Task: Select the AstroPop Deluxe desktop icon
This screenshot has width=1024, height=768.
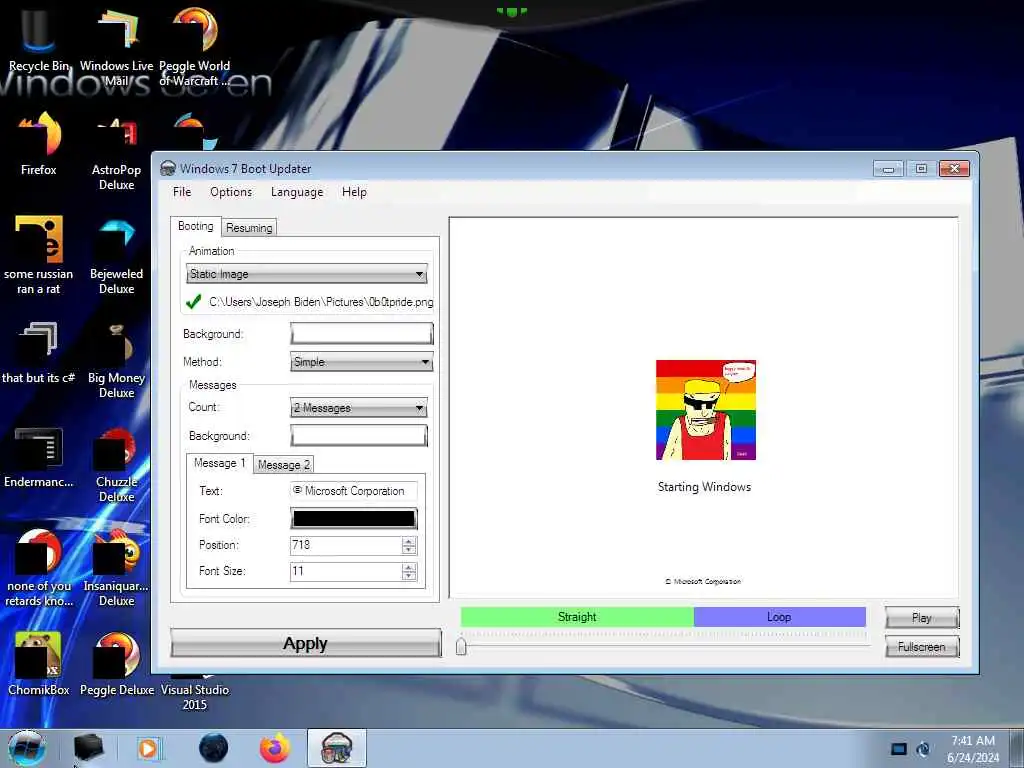Action: pos(116,152)
